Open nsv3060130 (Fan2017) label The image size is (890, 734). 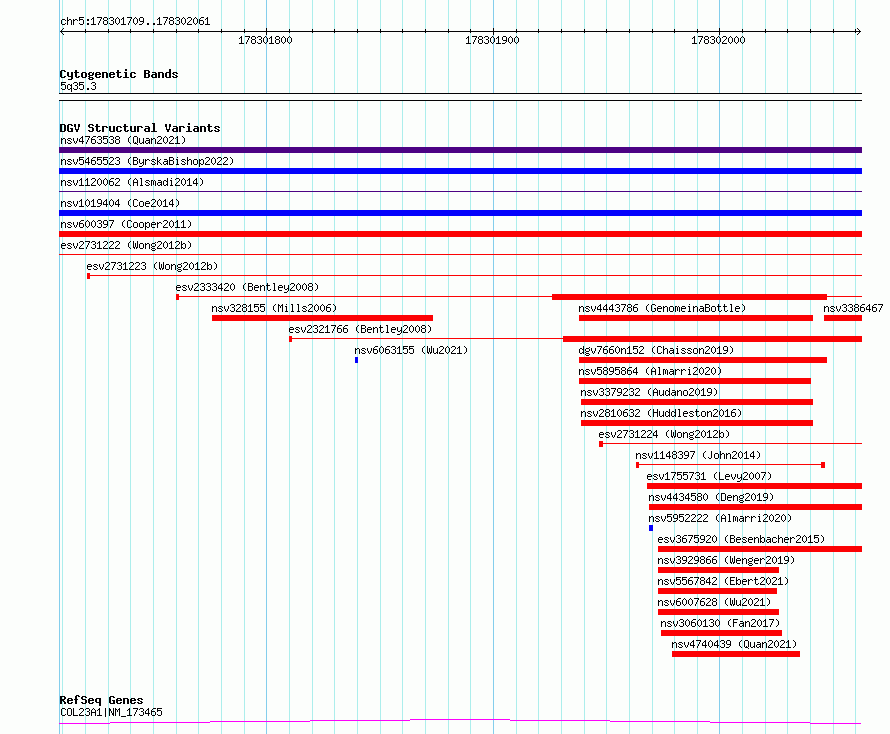click(x=720, y=623)
